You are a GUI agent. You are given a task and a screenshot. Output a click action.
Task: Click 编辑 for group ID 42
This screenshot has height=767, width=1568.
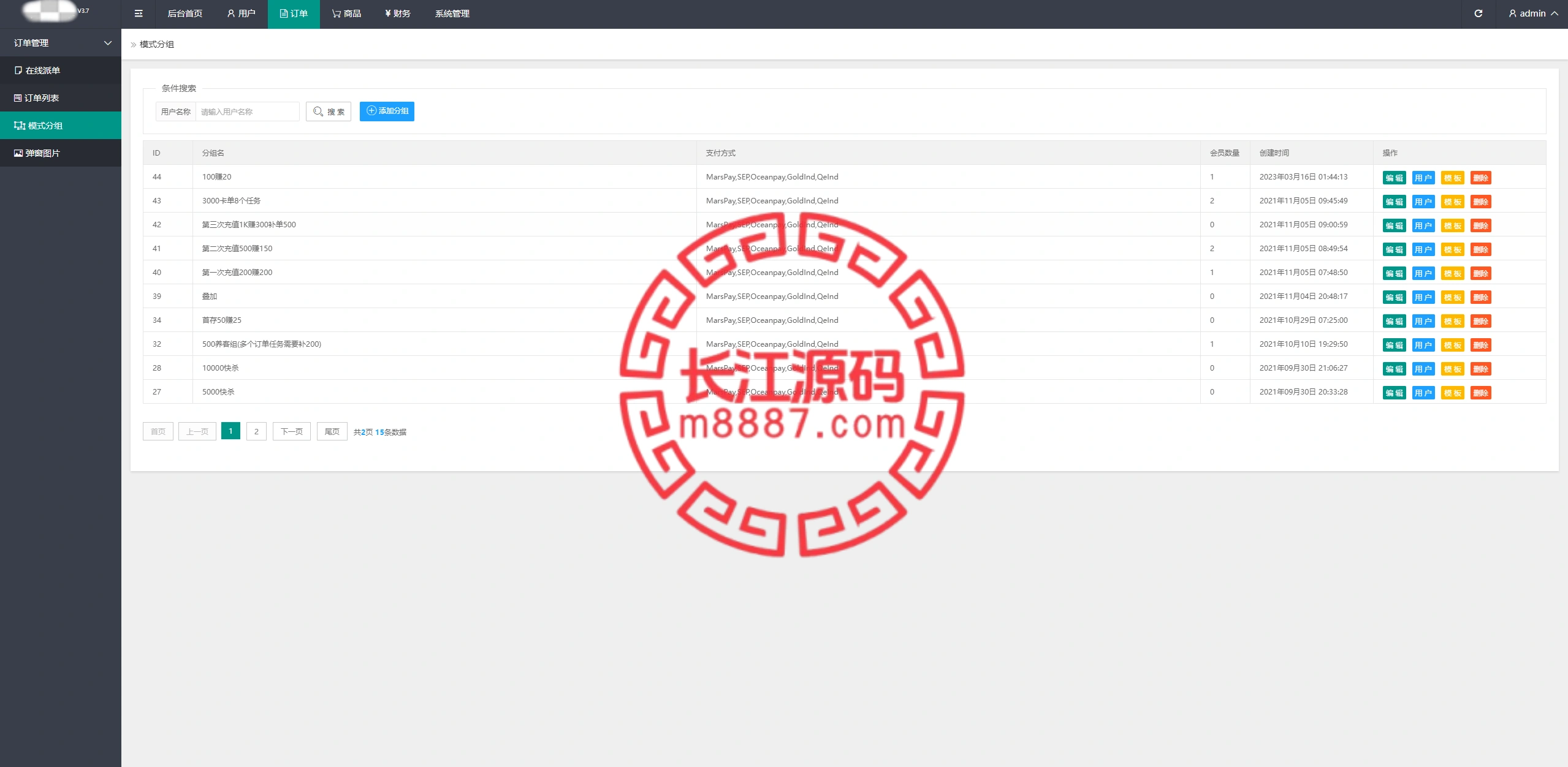pos(1394,225)
